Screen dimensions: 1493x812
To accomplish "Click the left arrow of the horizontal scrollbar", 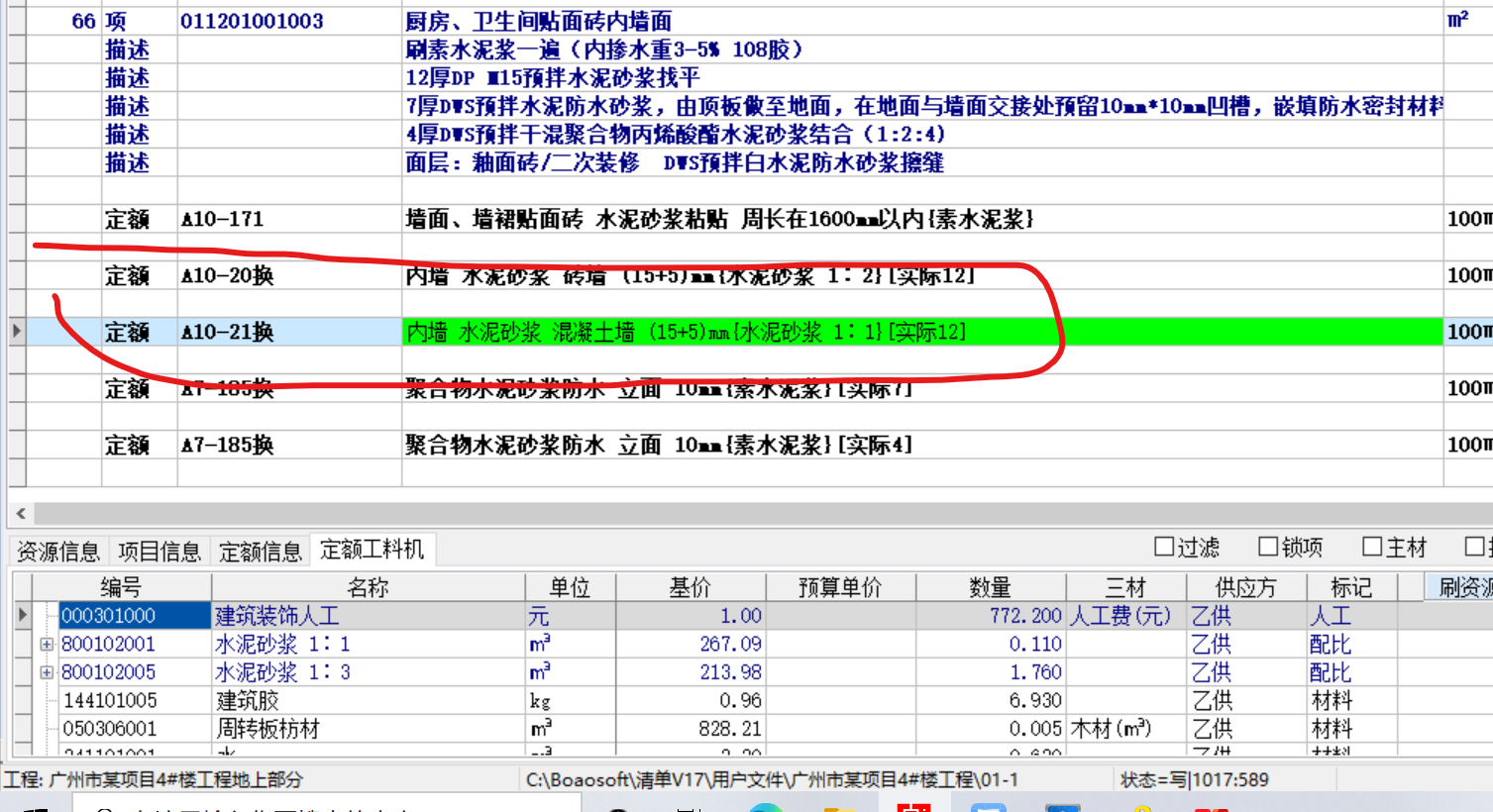I will pos(21,513).
